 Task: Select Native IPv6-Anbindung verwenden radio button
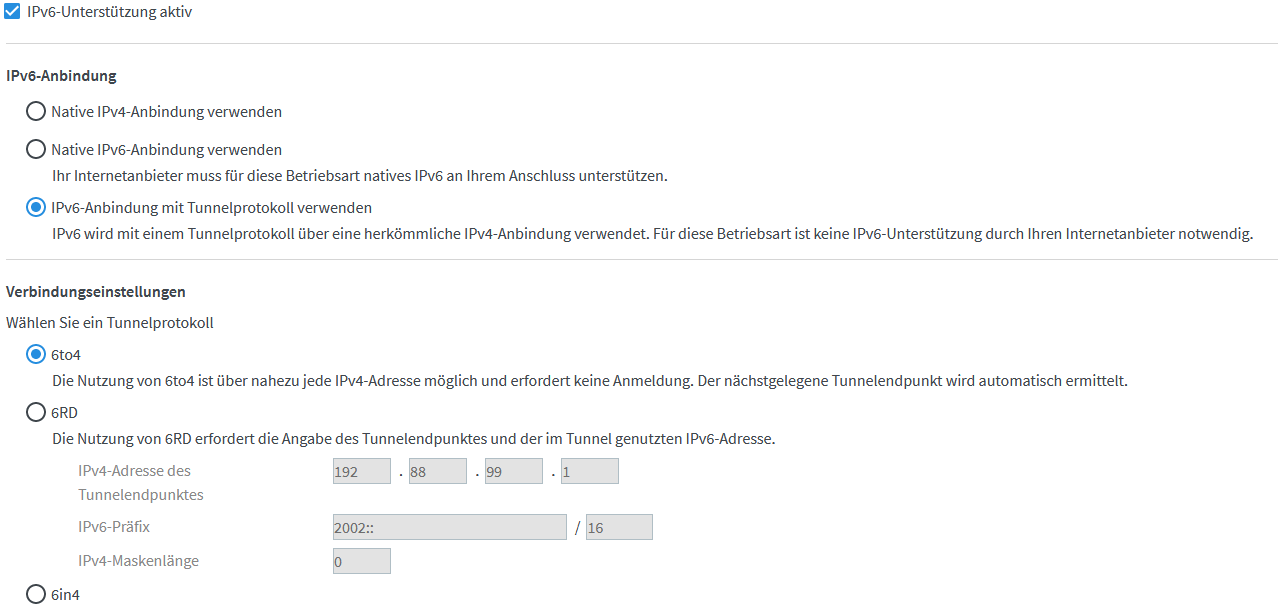click(36, 149)
